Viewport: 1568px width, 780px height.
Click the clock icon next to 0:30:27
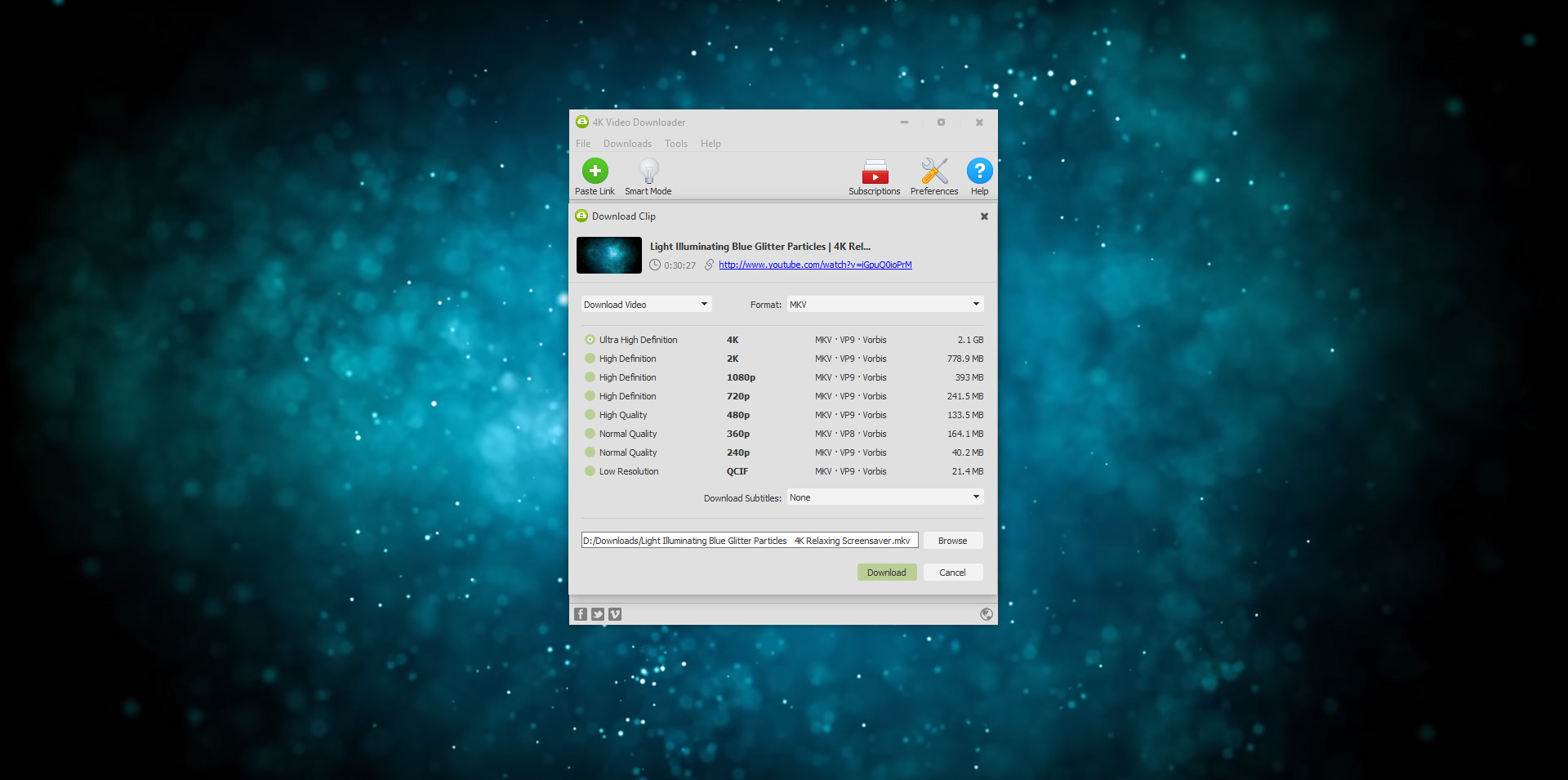655,265
